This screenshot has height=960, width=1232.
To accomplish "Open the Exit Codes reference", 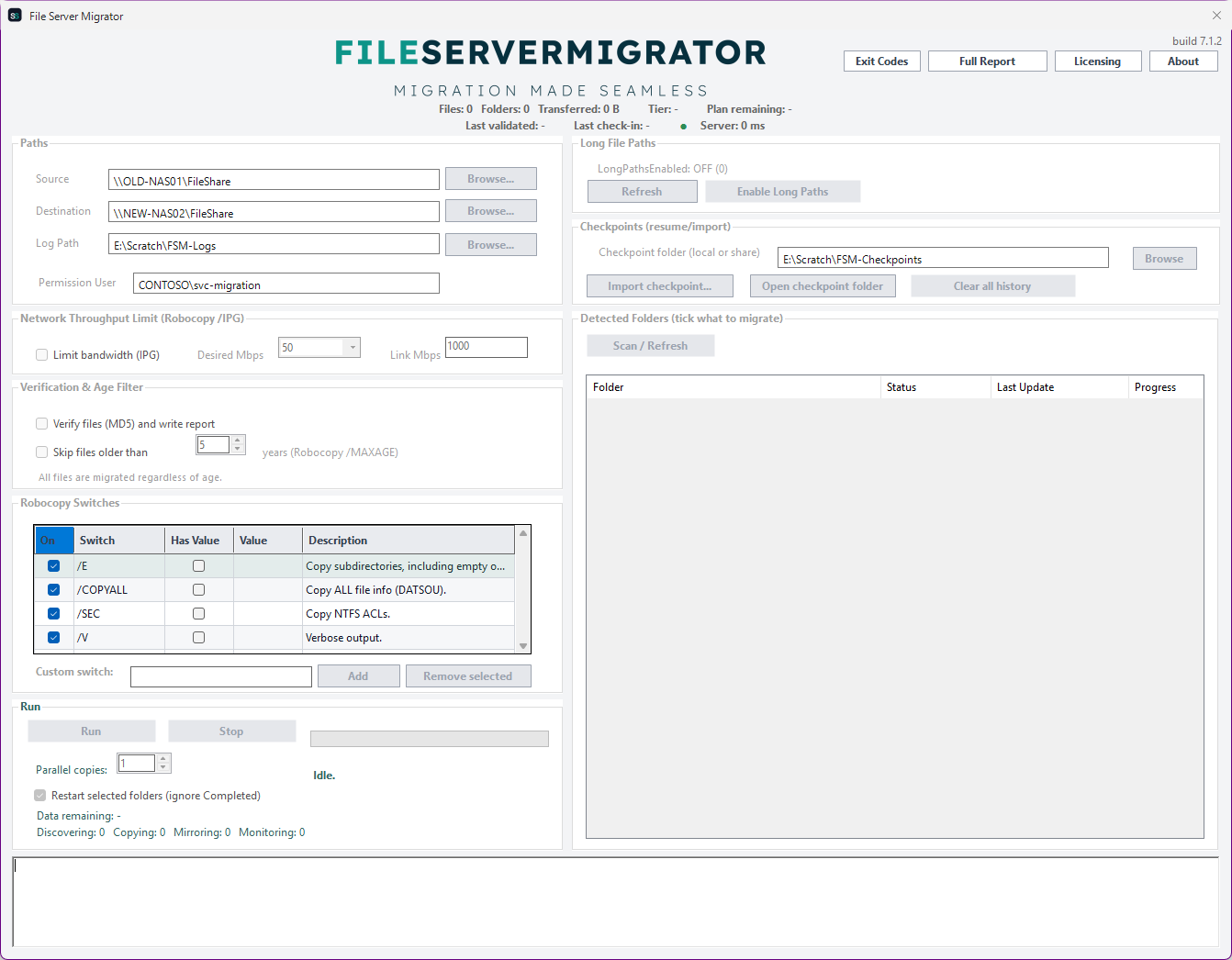I will click(881, 61).
